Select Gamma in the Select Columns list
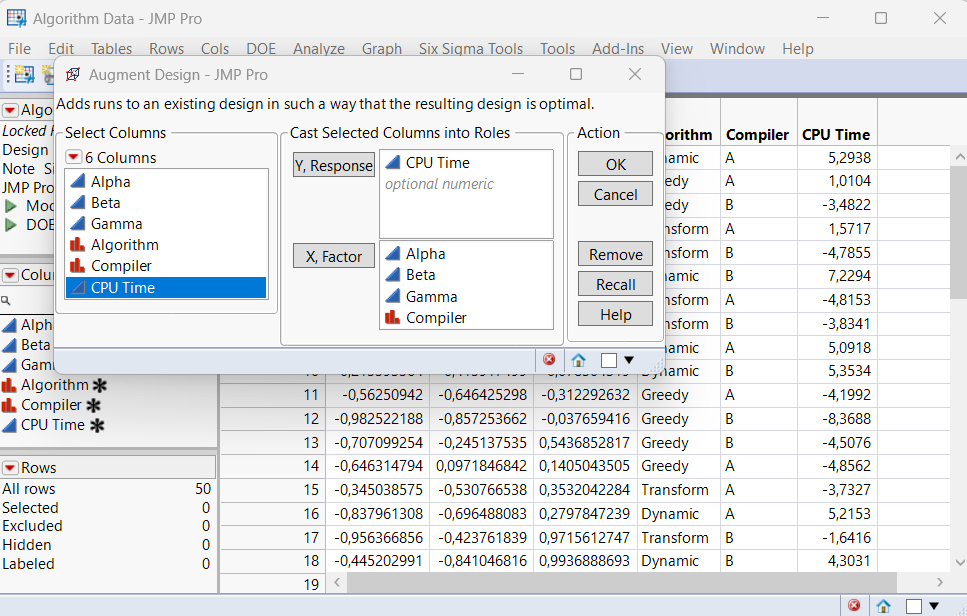This screenshot has width=967, height=616. click(116, 224)
